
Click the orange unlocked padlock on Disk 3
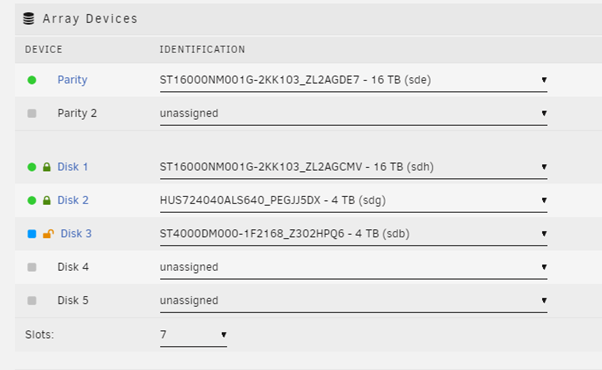[x=48, y=233]
